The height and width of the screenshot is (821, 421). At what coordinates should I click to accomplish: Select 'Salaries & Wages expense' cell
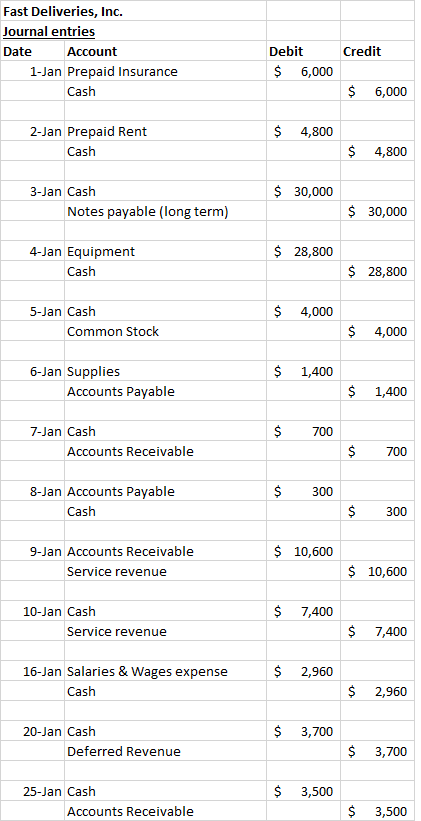(165, 671)
